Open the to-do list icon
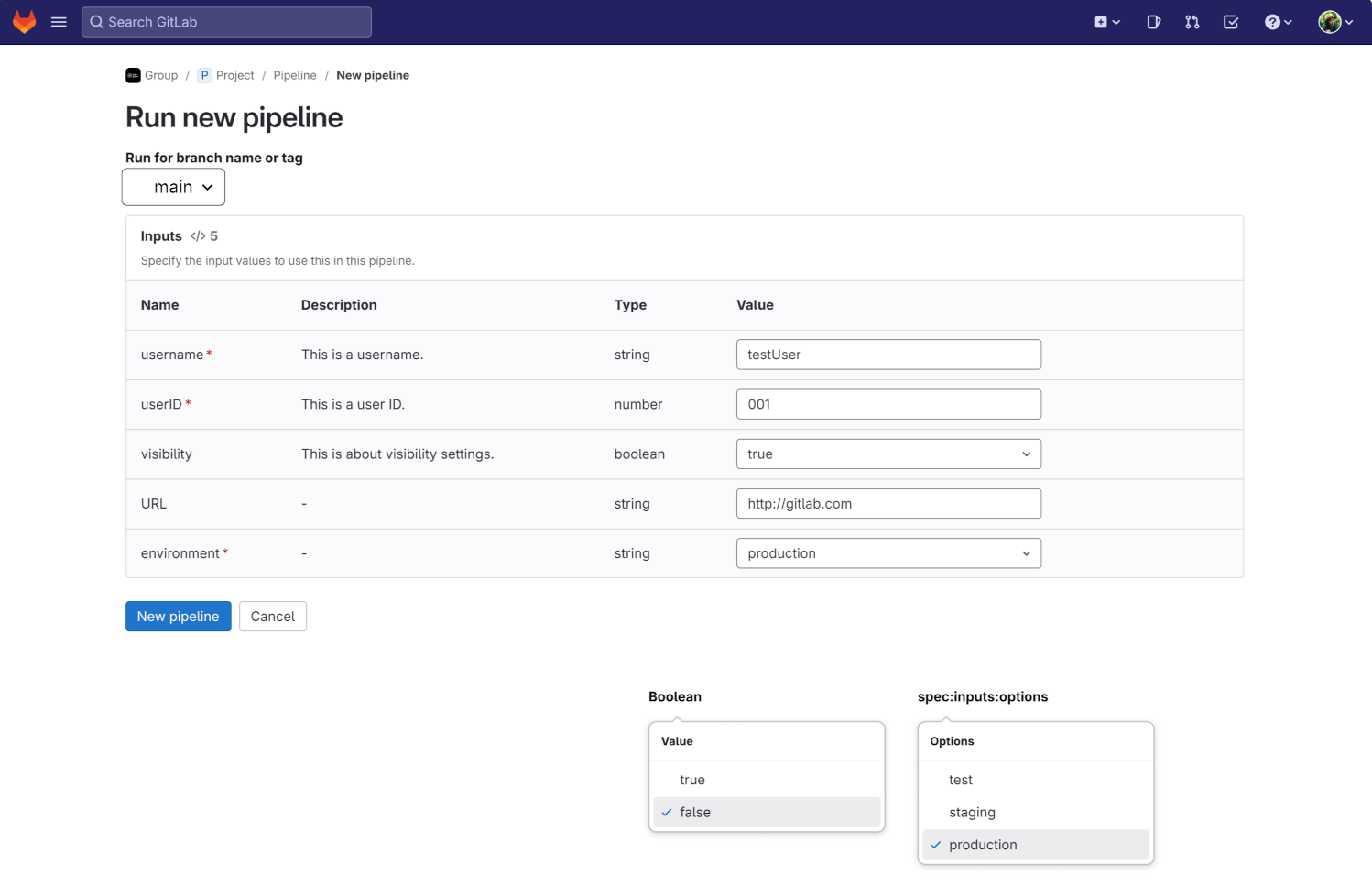Image resolution: width=1372 pixels, height=886 pixels. tap(1231, 22)
